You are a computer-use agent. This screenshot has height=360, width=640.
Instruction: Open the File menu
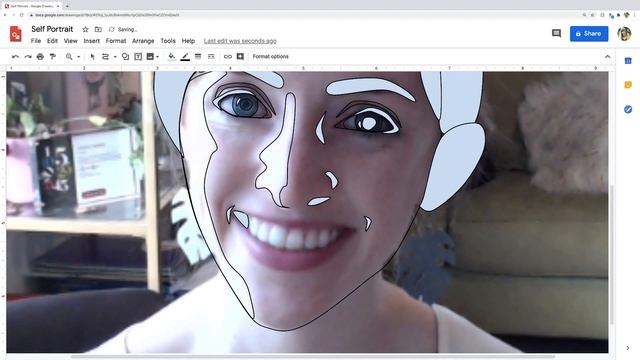click(x=36, y=41)
